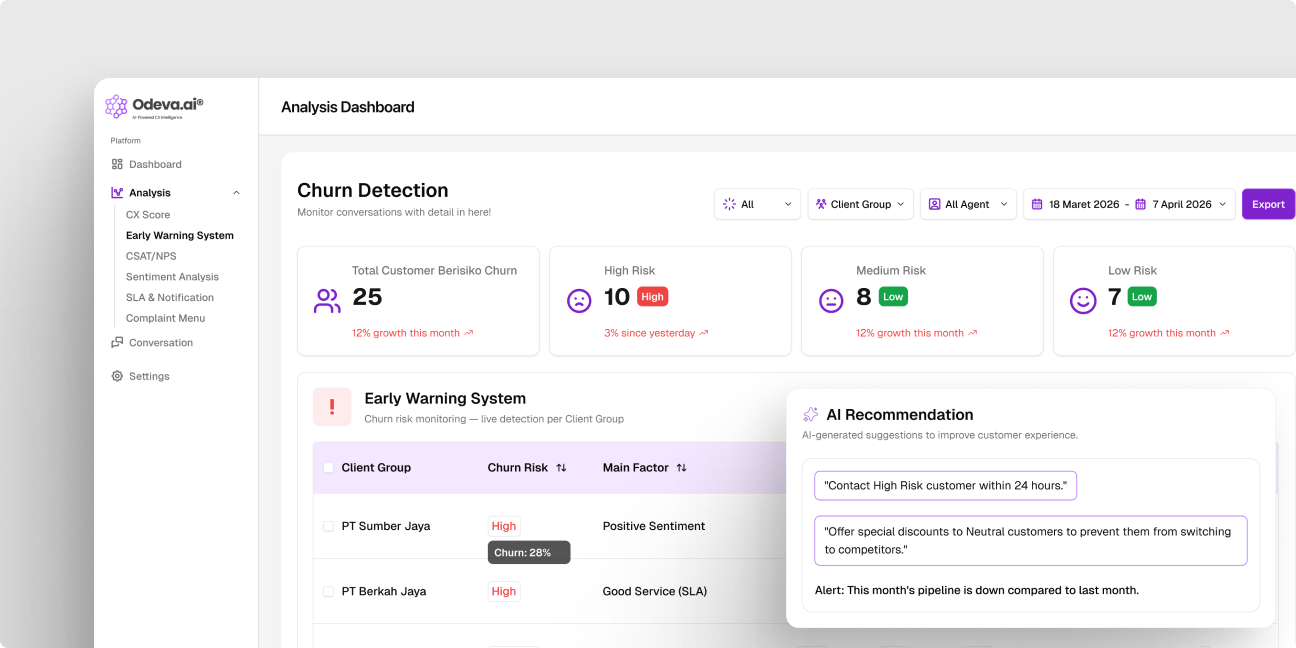Click the Offer special discounts suggestion
This screenshot has width=1296, height=648.
[x=1031, y=541]
